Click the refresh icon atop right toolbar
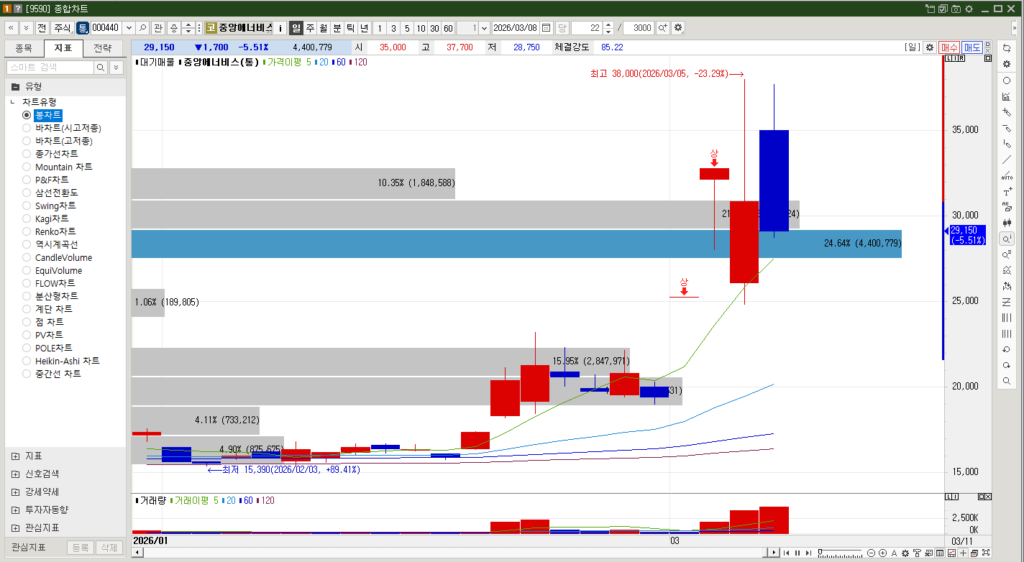Image resolution: width=1024 pixels, height=562 pixels. tap(1006, 48)
